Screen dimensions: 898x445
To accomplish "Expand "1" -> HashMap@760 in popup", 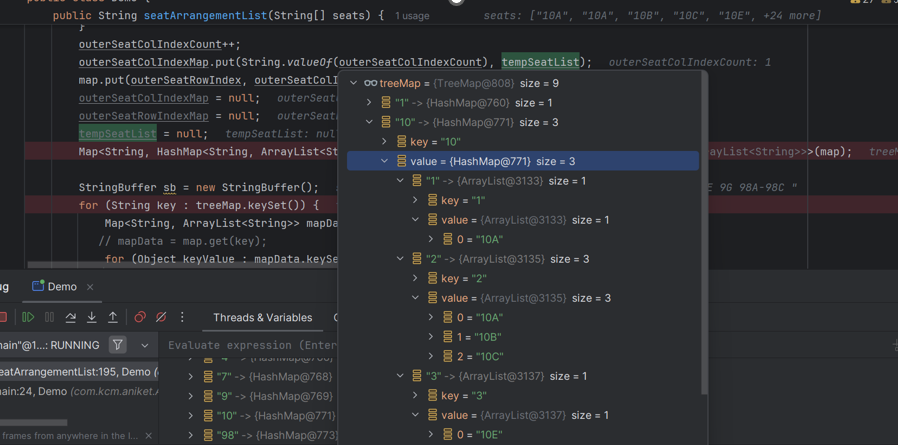I will (x=369, y=103).
